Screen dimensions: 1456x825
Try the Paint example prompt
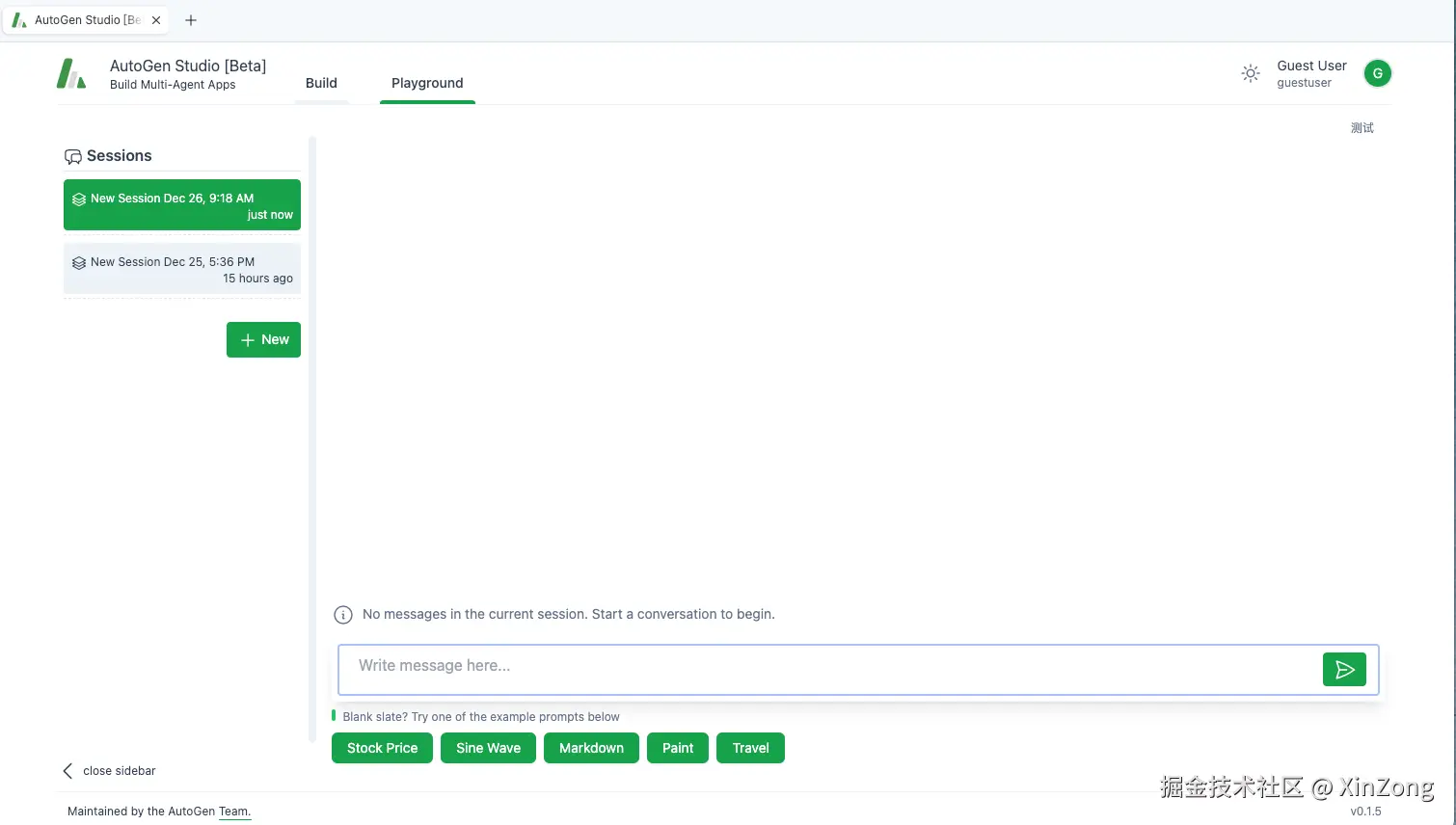[678, 748]
